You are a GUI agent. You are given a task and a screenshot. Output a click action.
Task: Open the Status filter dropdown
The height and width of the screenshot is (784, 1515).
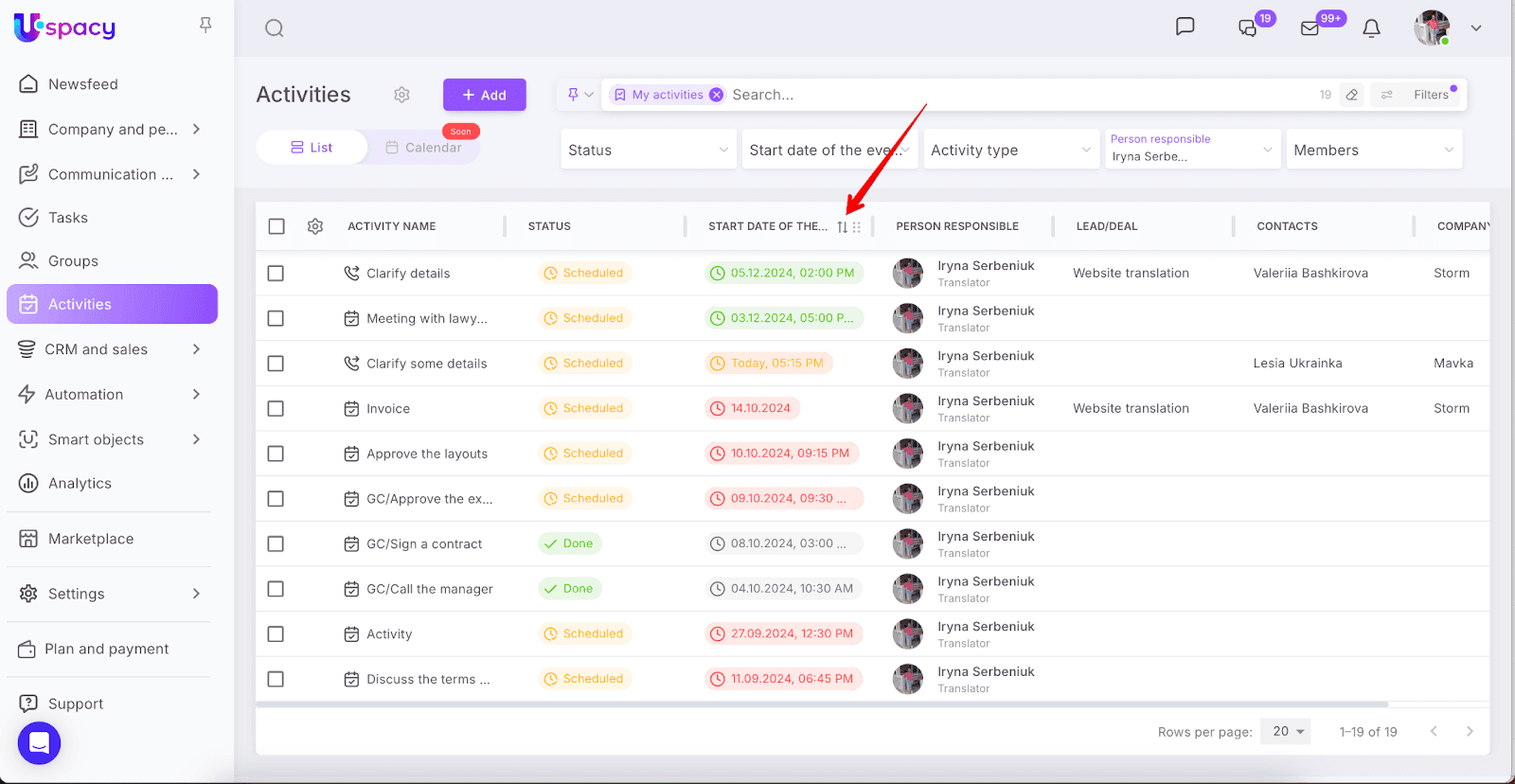tap(648, 150)
